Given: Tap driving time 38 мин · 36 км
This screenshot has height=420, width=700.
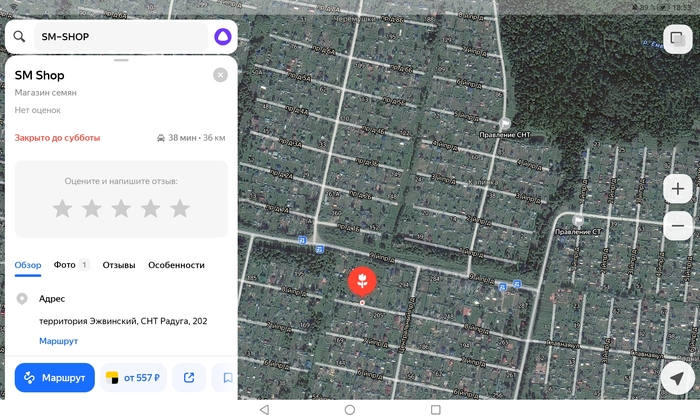Looking at the screenshot, I should (x=191, y=138).
